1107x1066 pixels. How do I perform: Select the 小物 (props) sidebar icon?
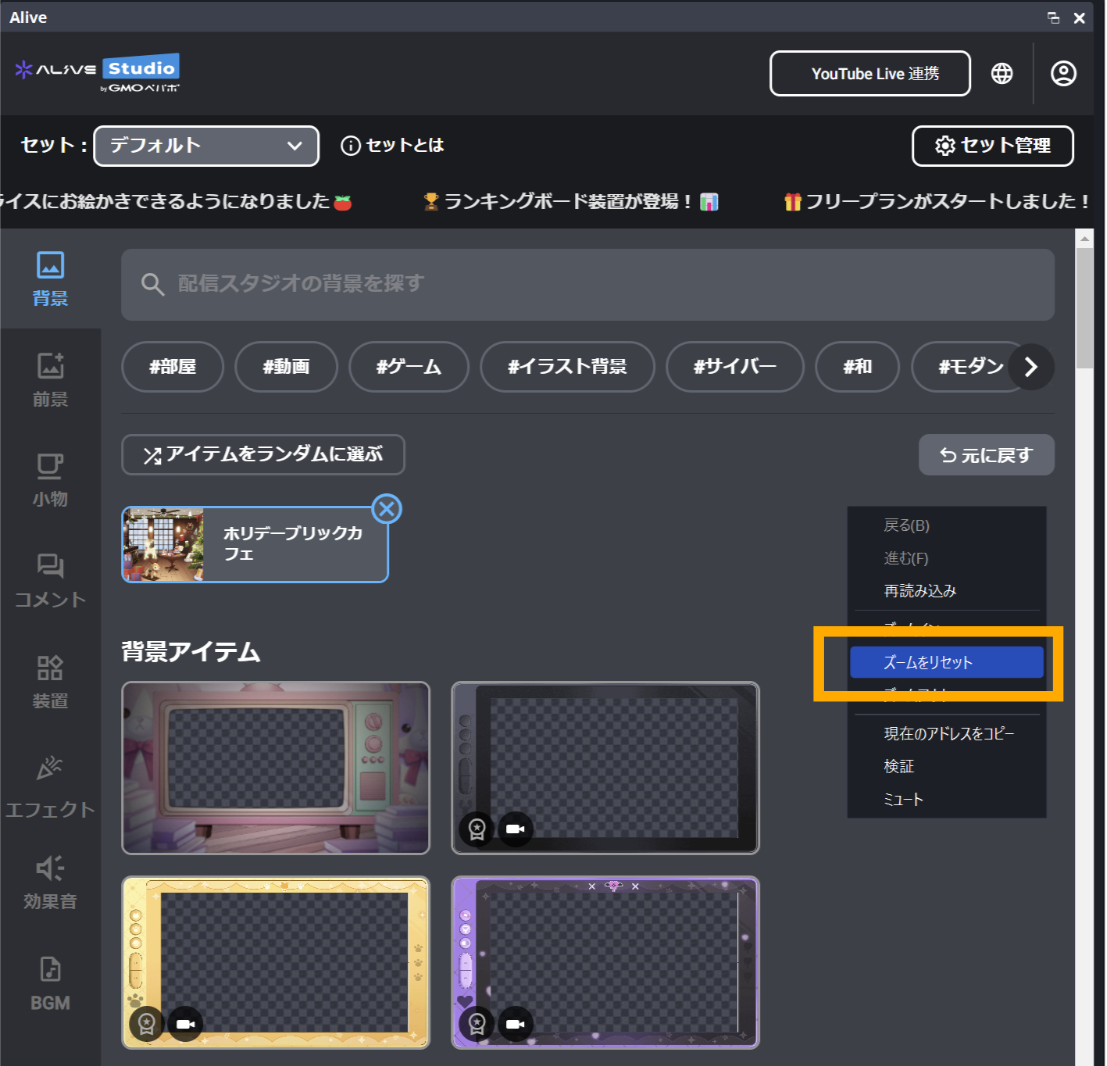pyautogui.click(x=50, y=480)
